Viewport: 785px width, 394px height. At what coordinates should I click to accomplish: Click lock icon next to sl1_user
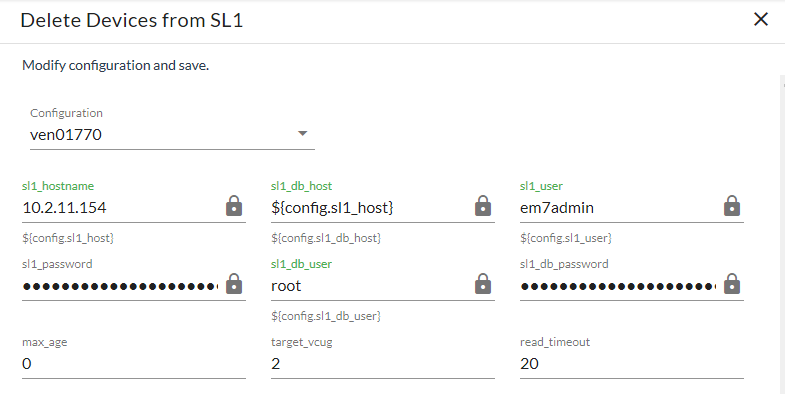[732, 206]
